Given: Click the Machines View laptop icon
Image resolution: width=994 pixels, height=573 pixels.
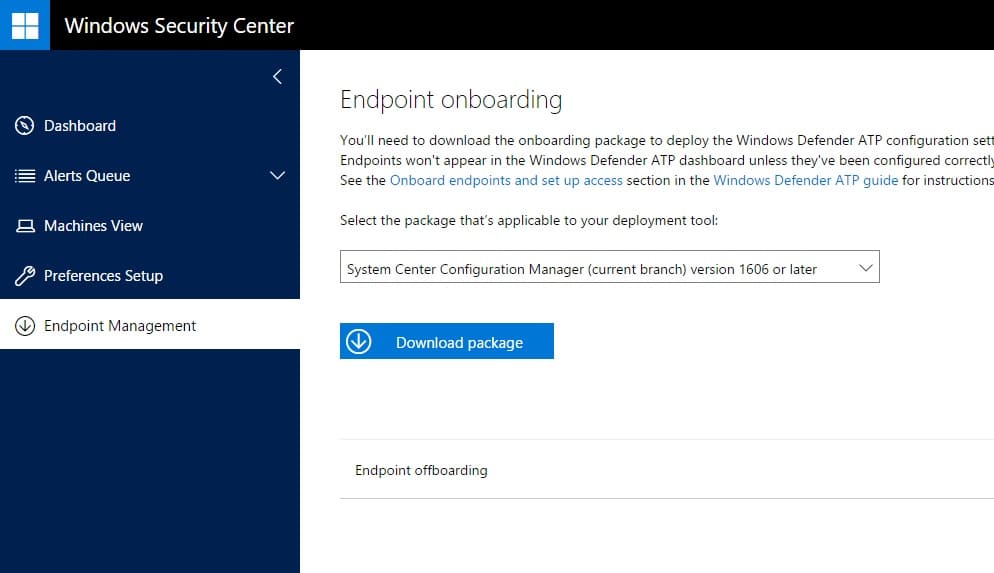Looking at the screenshot, I should 25,226.
